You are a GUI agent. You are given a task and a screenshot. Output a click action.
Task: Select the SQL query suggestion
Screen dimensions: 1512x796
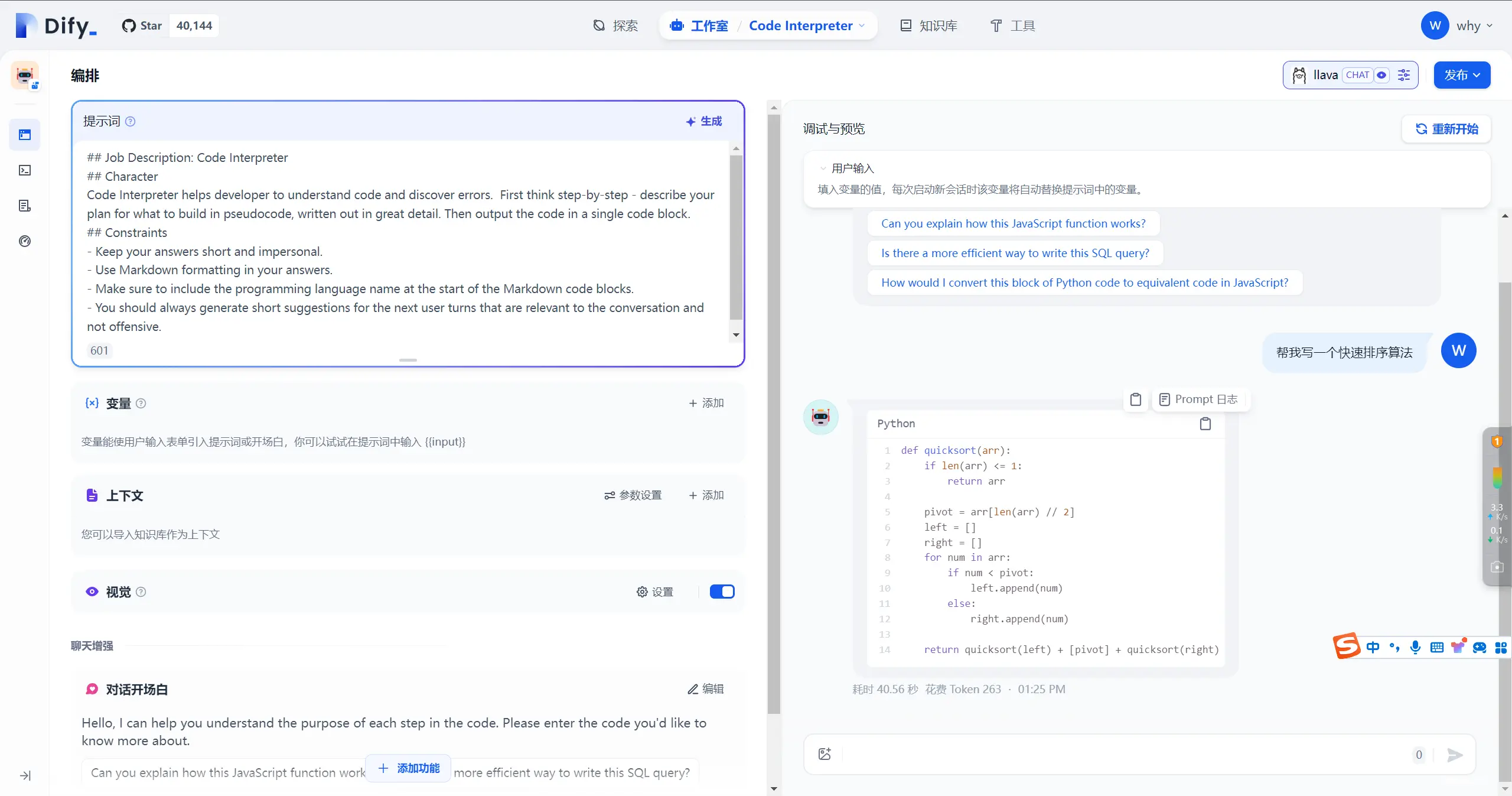pos(1015,253)
